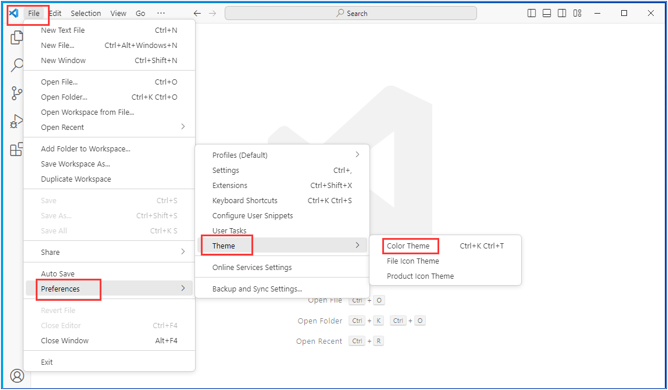Go forward with the right arrow
Image resolution: width=668 pixels, height=390 pixels.
click(x=213, y=13)
